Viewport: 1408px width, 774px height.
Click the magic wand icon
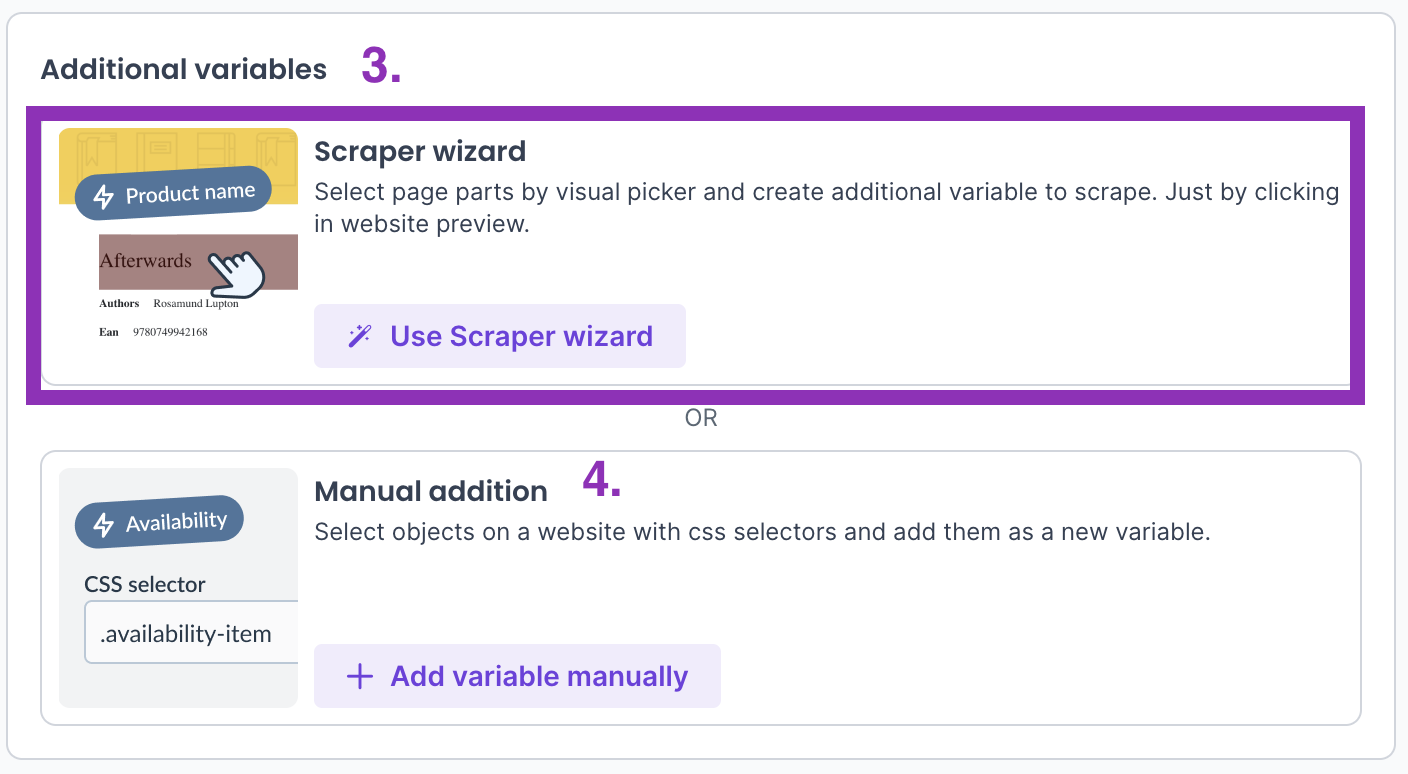(359, 336)
